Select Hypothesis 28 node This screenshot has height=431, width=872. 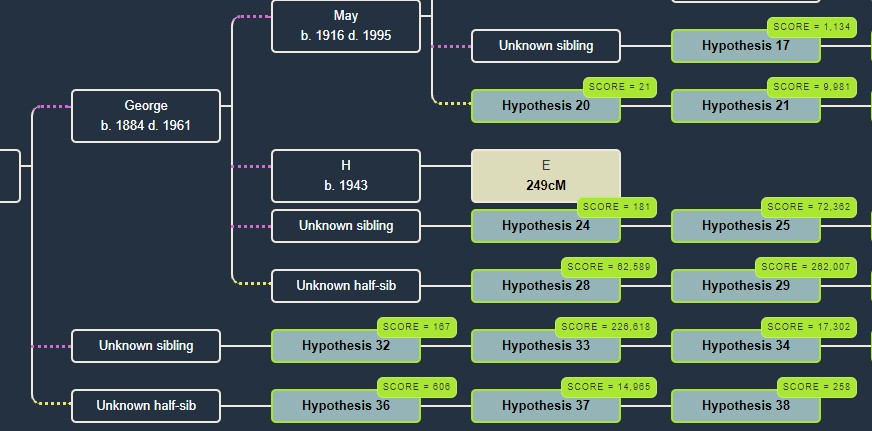click(546, 286)
